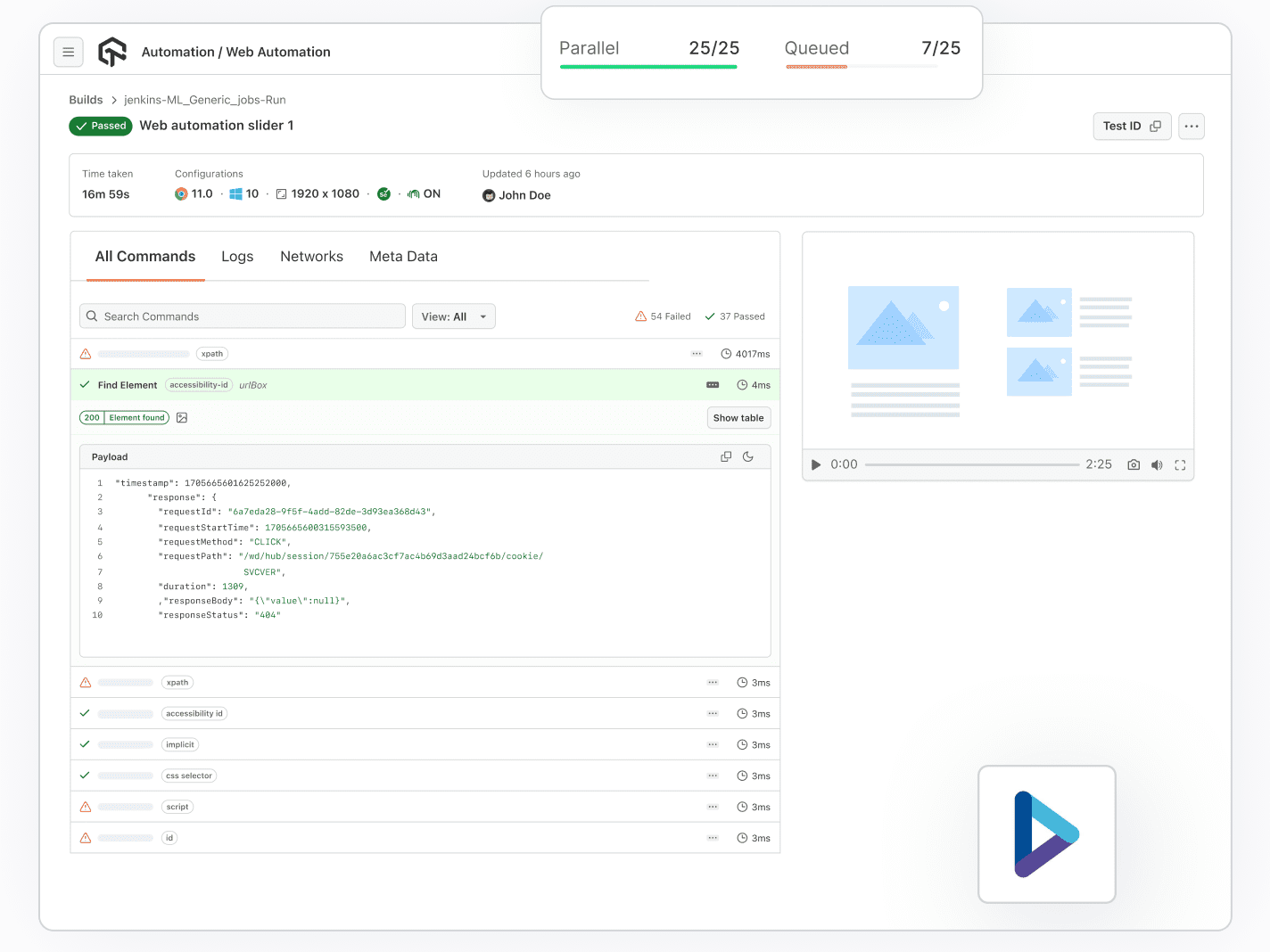Play the test recording video
Viewport: 1270px width, 952px height.
coord(815,464)
